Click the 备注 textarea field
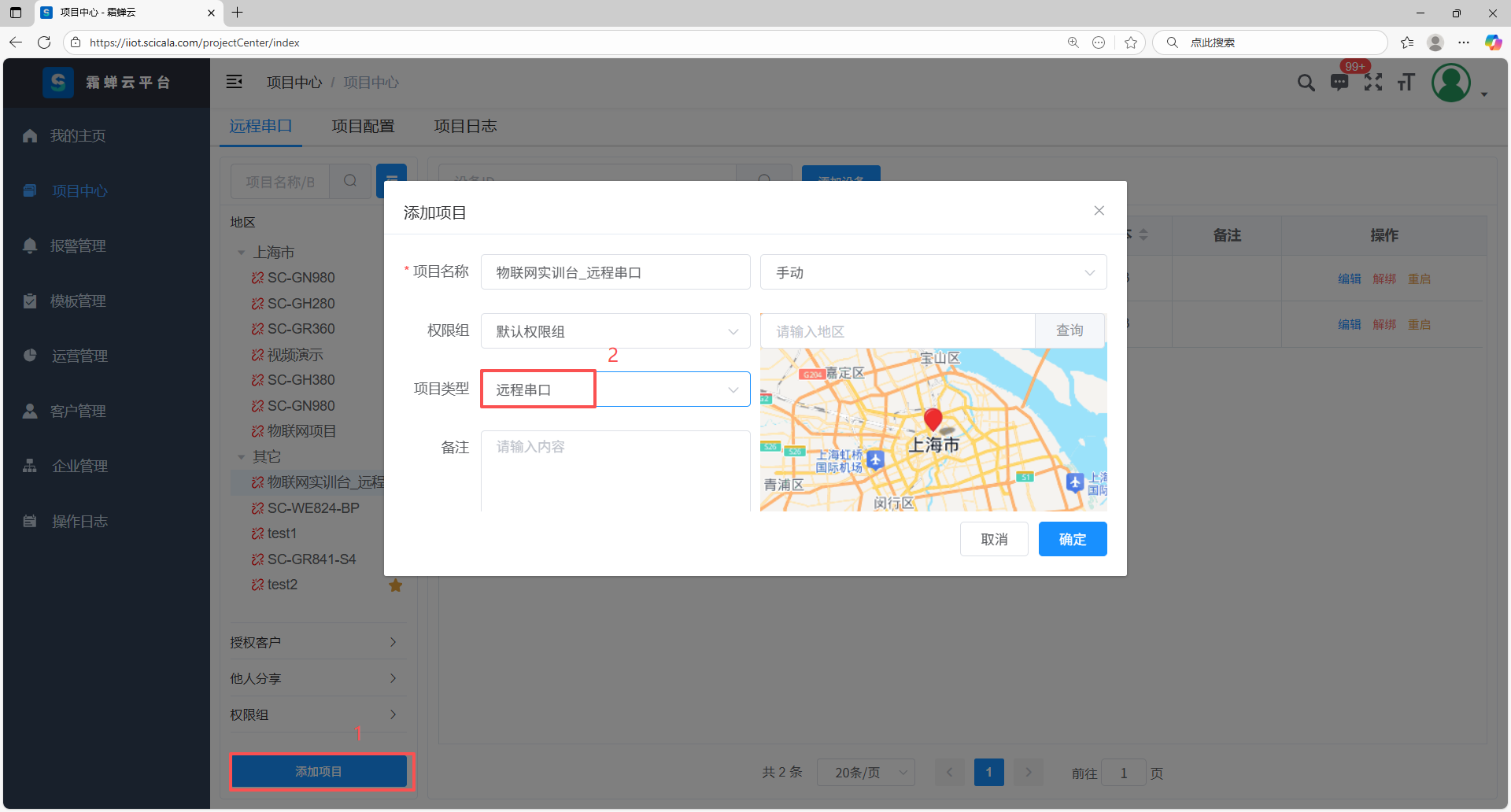 [615, 471]
